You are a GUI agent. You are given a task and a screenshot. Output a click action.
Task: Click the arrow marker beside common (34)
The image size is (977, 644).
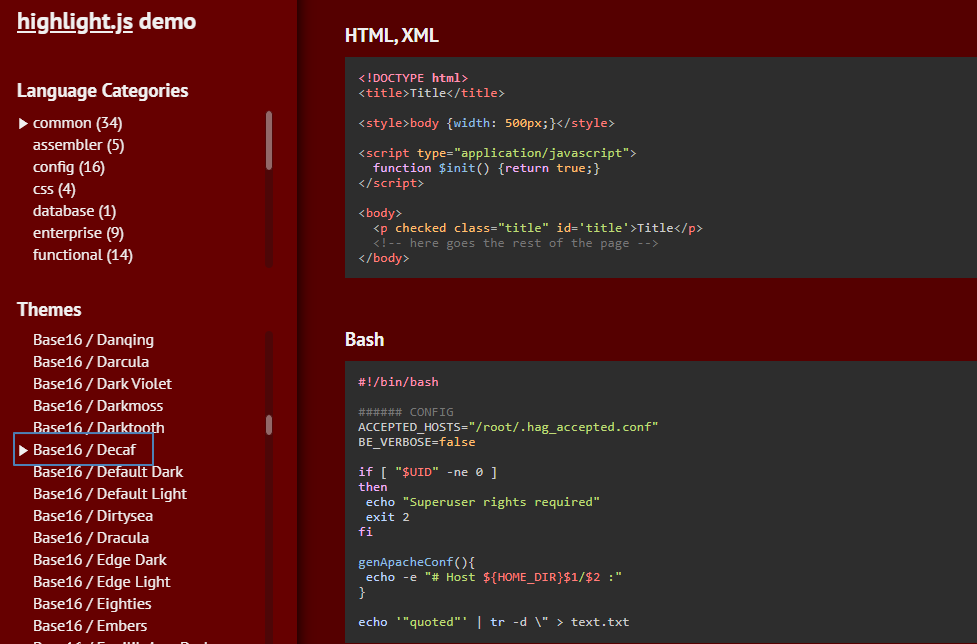pos(23,123)
